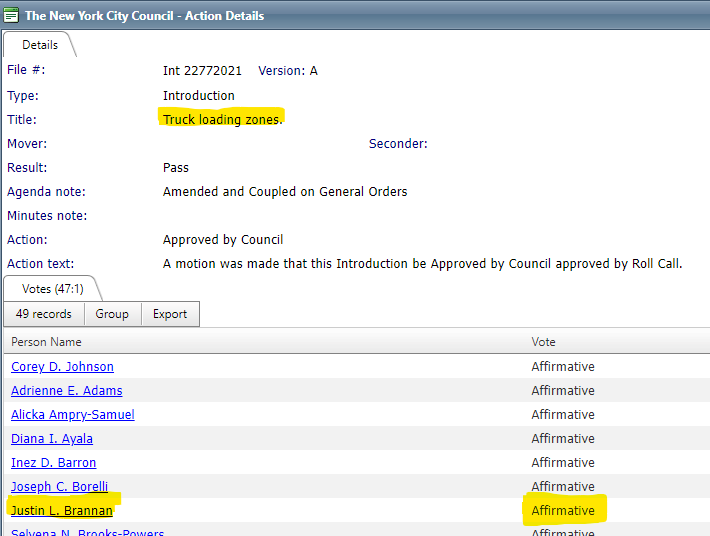Open Adrienne E. Adams link

tap(67, 391)
